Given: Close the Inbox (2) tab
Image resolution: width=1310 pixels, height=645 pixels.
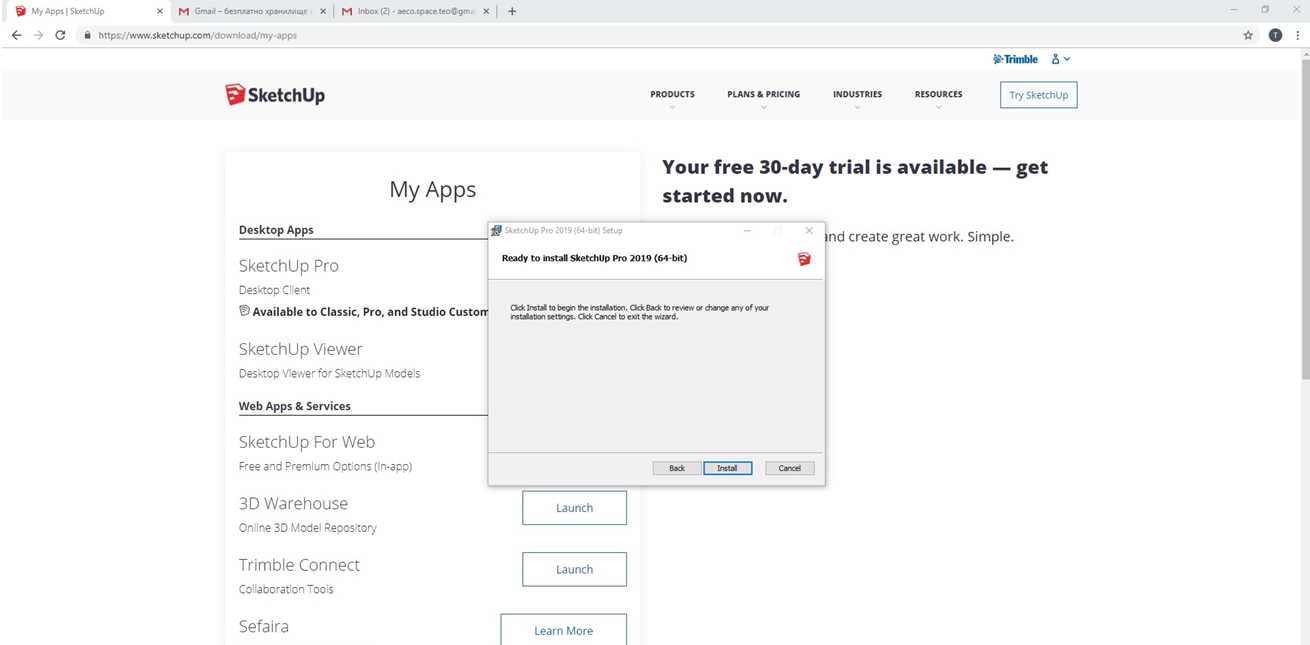Looking at the screenshot, I should click(x=487, y=11).
